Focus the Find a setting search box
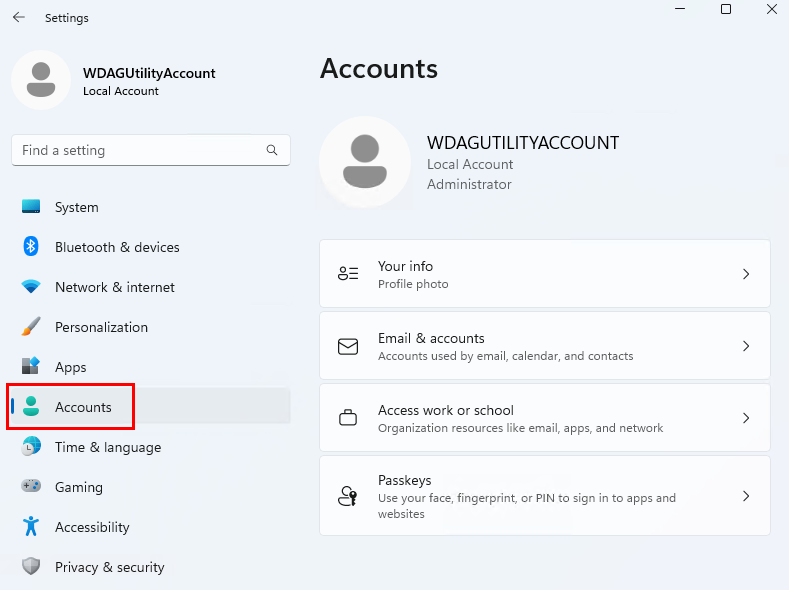The height and width of the screenshot is (590, 789). pyautogui.click(x=151, y=150)
